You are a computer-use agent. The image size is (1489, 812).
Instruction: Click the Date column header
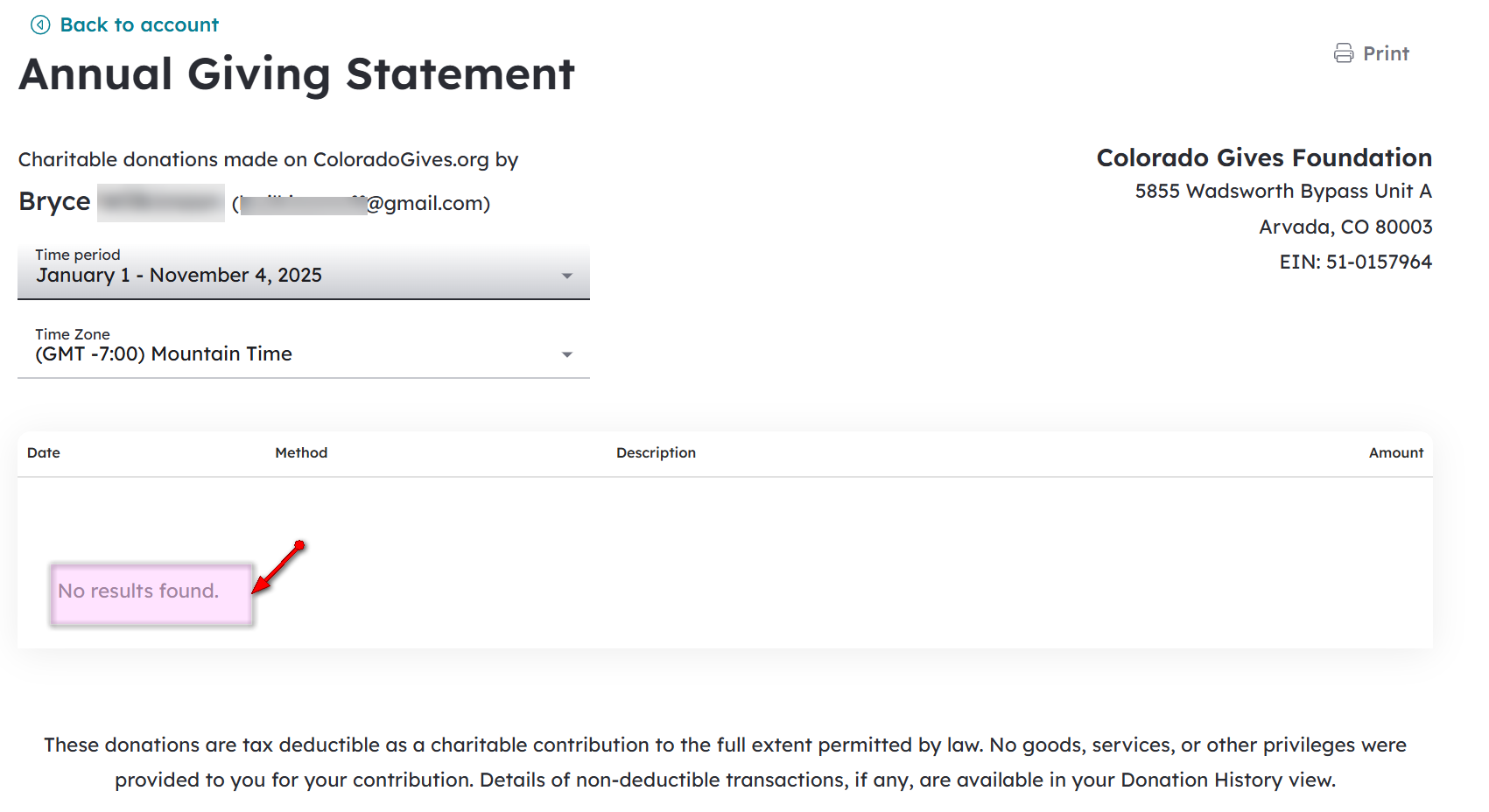(x=44, y=452)
